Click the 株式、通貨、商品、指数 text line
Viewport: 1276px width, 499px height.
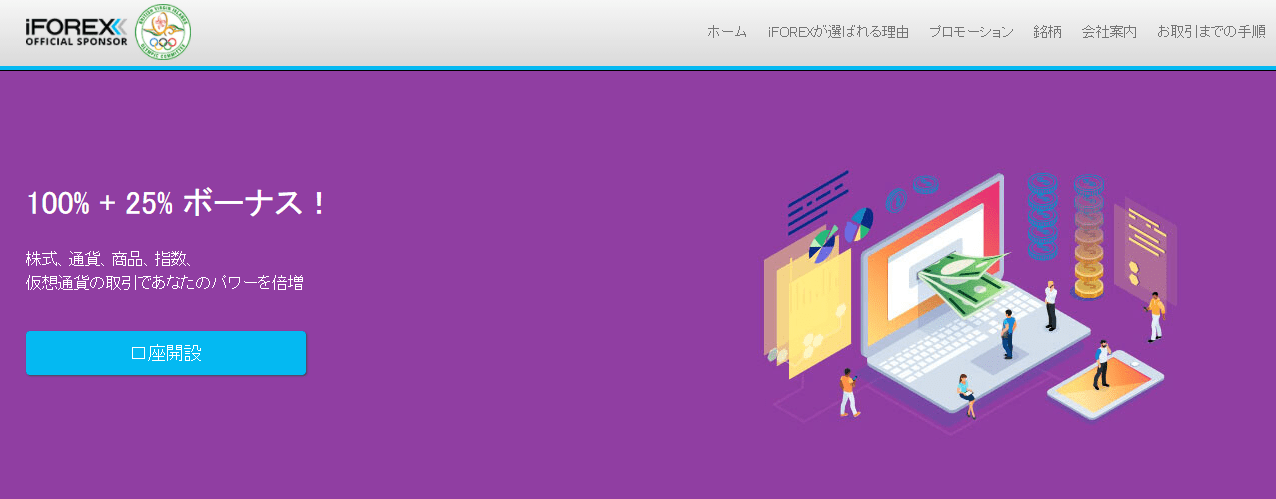tap(108, 259)
